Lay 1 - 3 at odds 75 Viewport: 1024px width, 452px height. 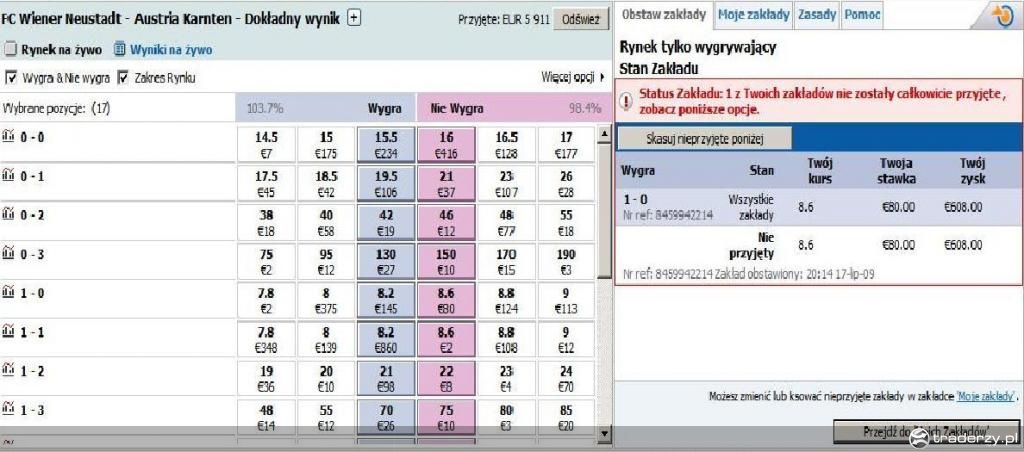pyautogui.click(x=446, y=417)
